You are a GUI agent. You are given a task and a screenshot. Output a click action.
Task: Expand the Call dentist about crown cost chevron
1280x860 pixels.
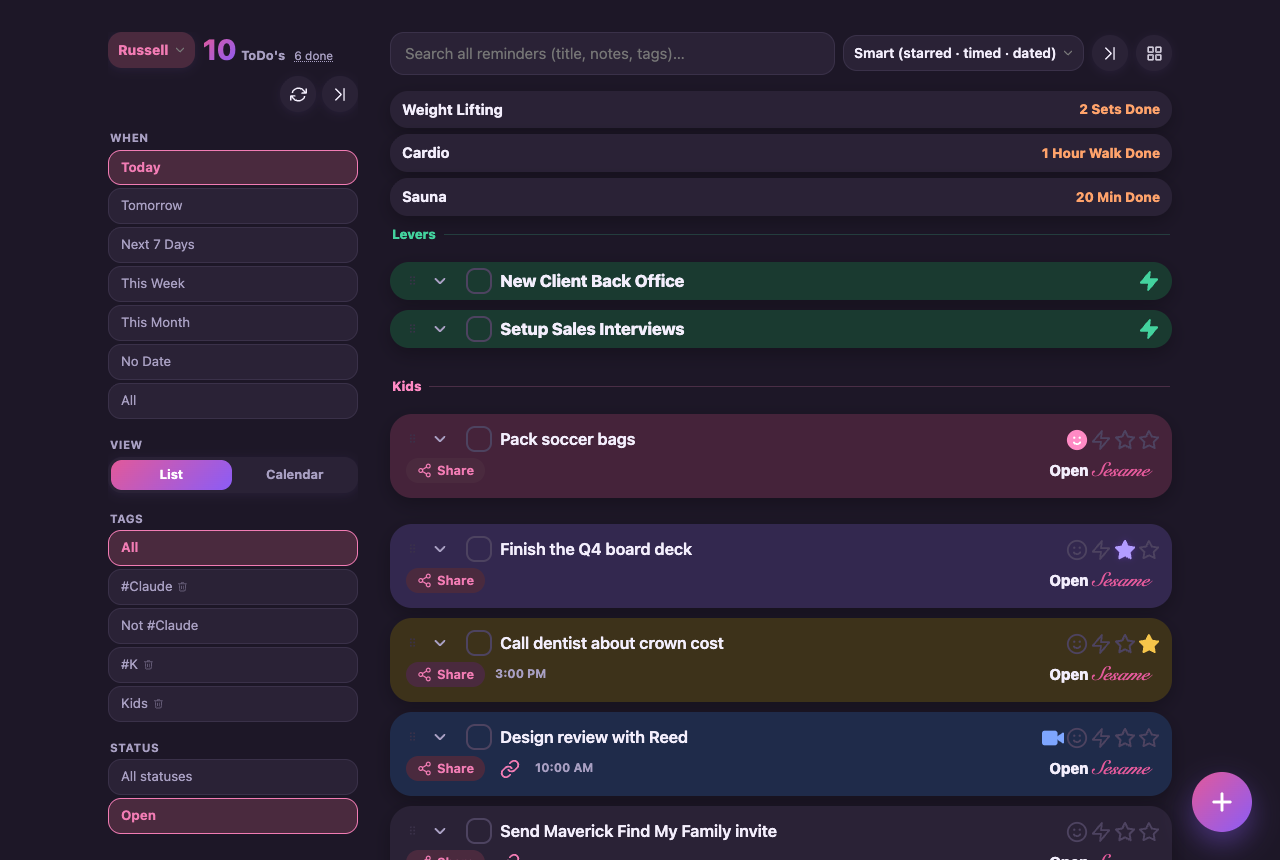coord(440,643)
